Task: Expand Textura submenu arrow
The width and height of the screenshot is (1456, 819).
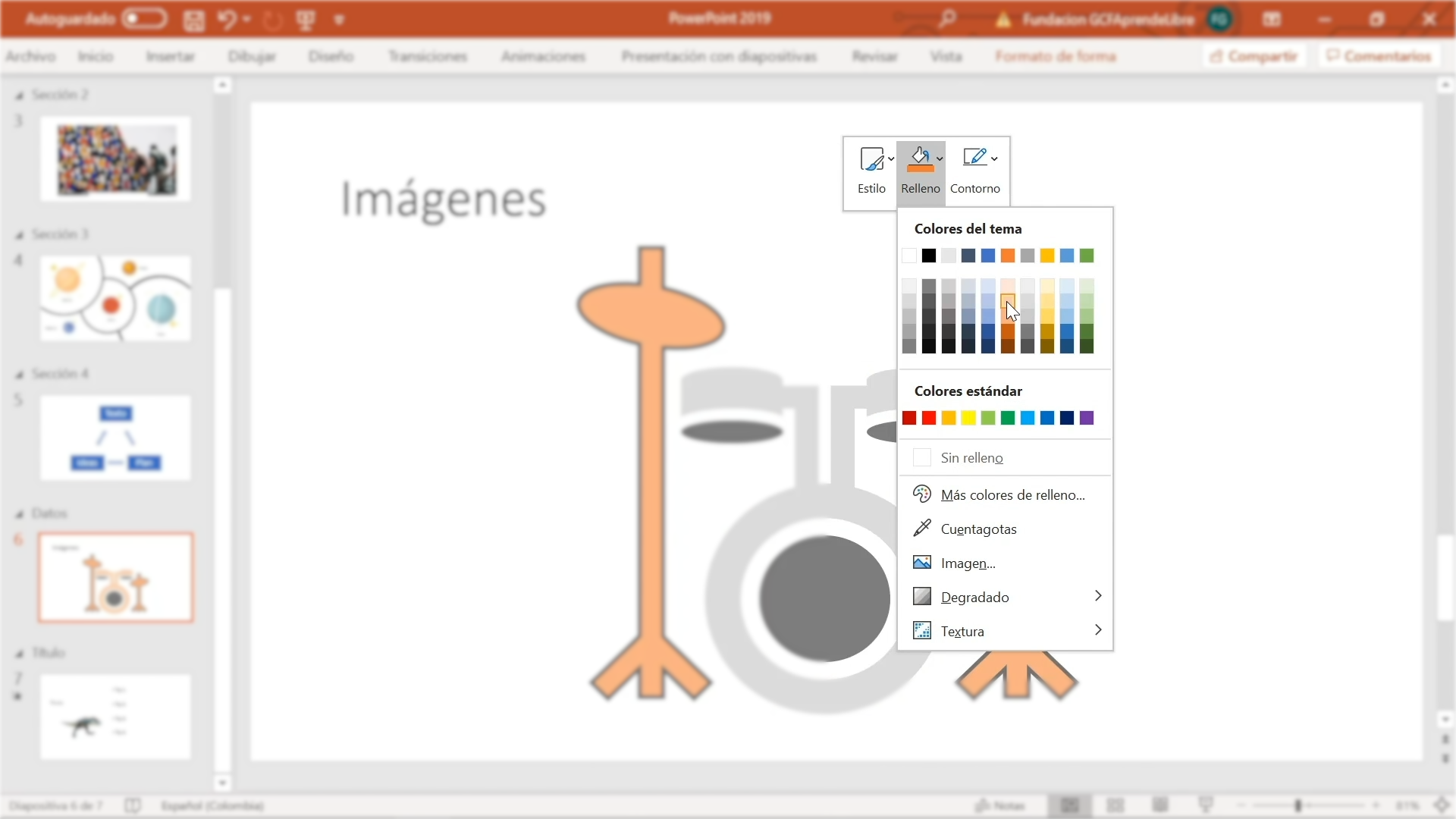Action: tap(1097, 630)
